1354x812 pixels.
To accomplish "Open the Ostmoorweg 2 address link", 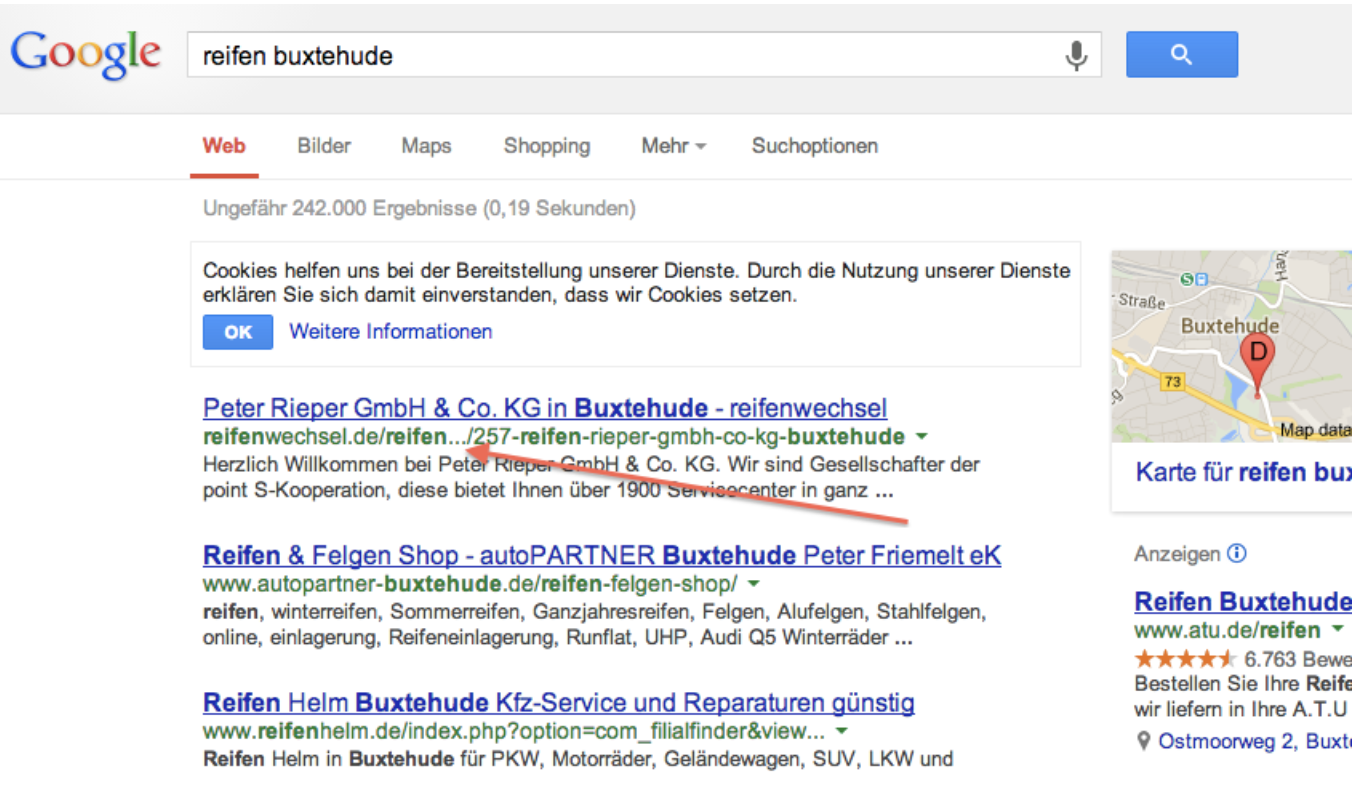I will point(1256,742).
